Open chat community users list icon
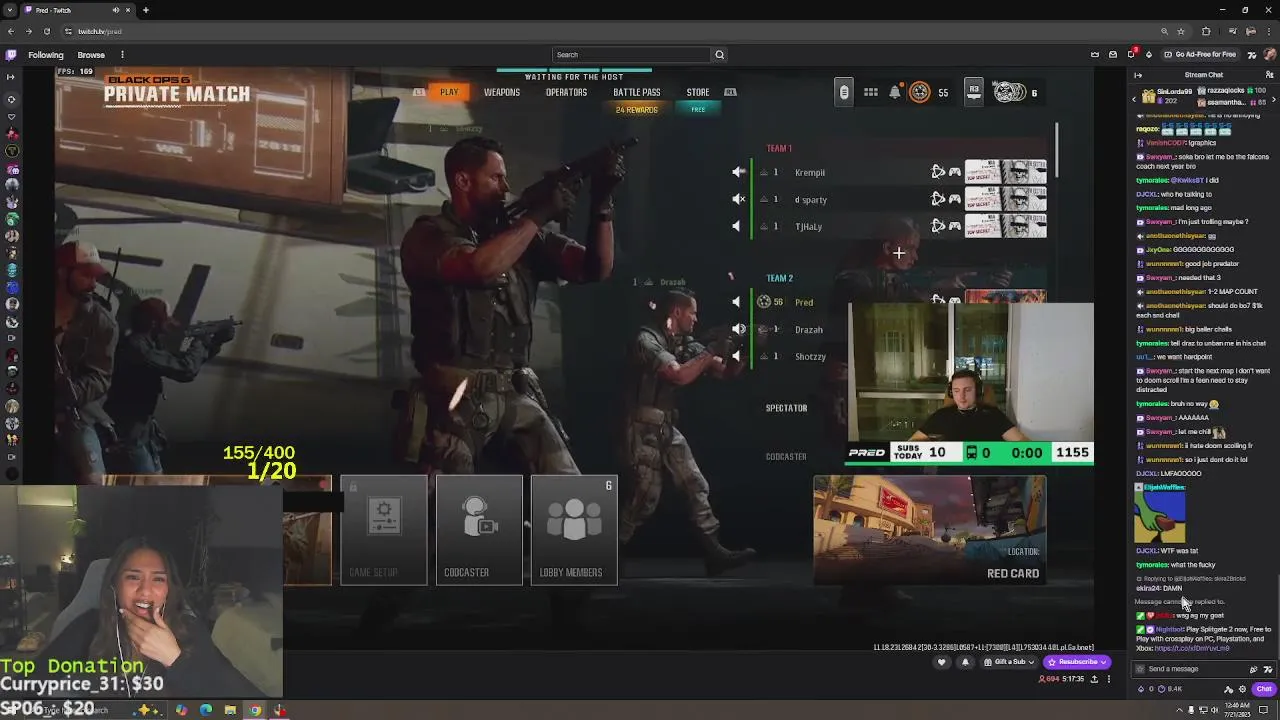The height and width of the screenshot is (720, 1280). pyautogui.click(x=1270, y=75)
